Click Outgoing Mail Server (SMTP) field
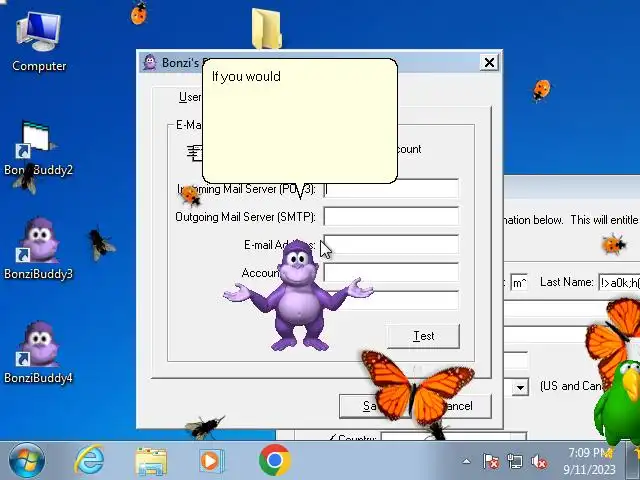The height and width of the screenshot is (480, 640). click(x=391, y=216)
